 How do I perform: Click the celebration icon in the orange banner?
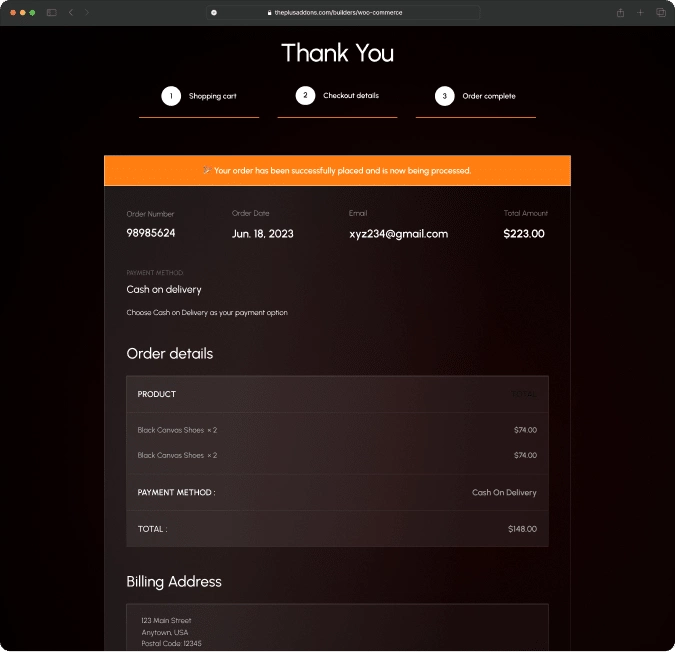coord(206,171)
